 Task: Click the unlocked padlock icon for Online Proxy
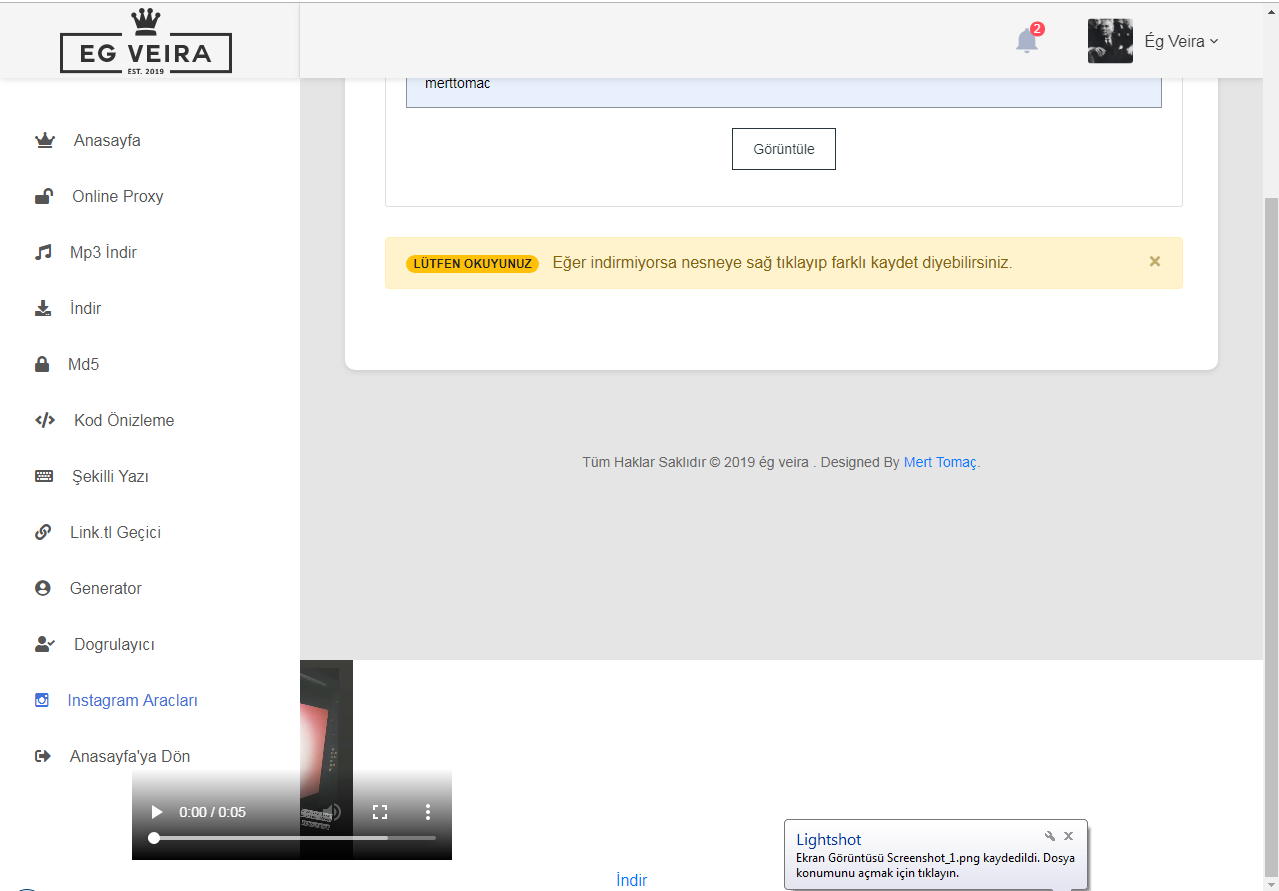click(x=43, y=196)
